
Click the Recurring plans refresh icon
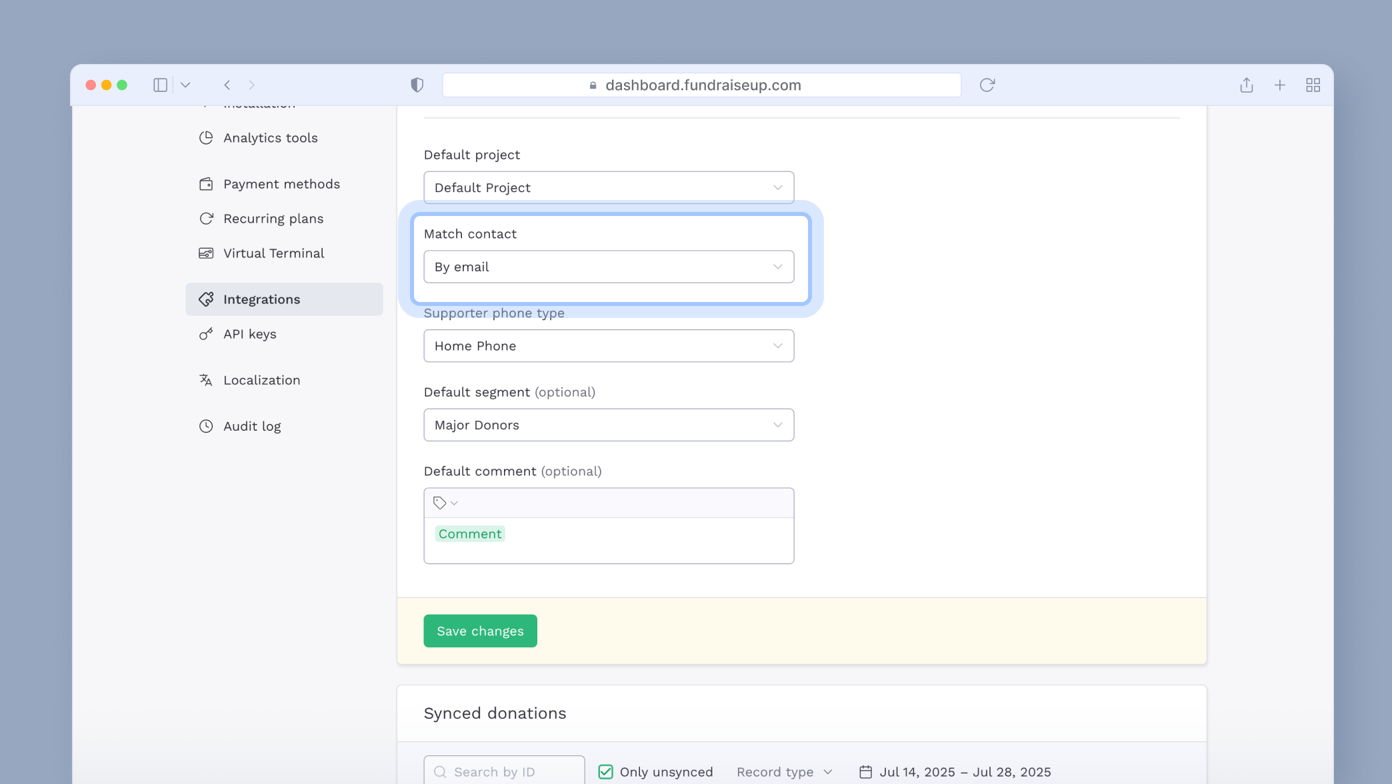point(207,218)
